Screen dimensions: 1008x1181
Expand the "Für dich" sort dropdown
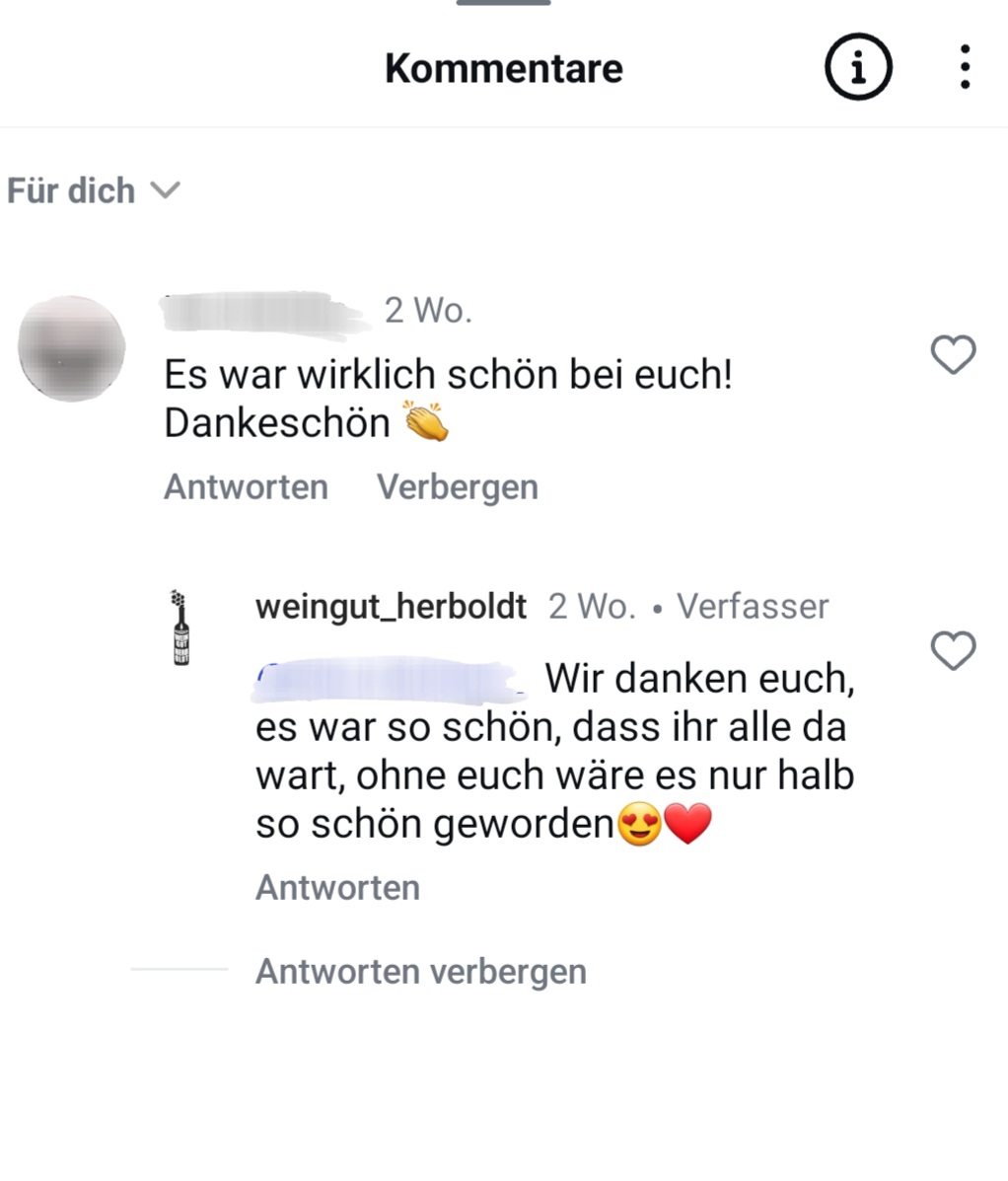pyautogui.click(x=94, y=189)
